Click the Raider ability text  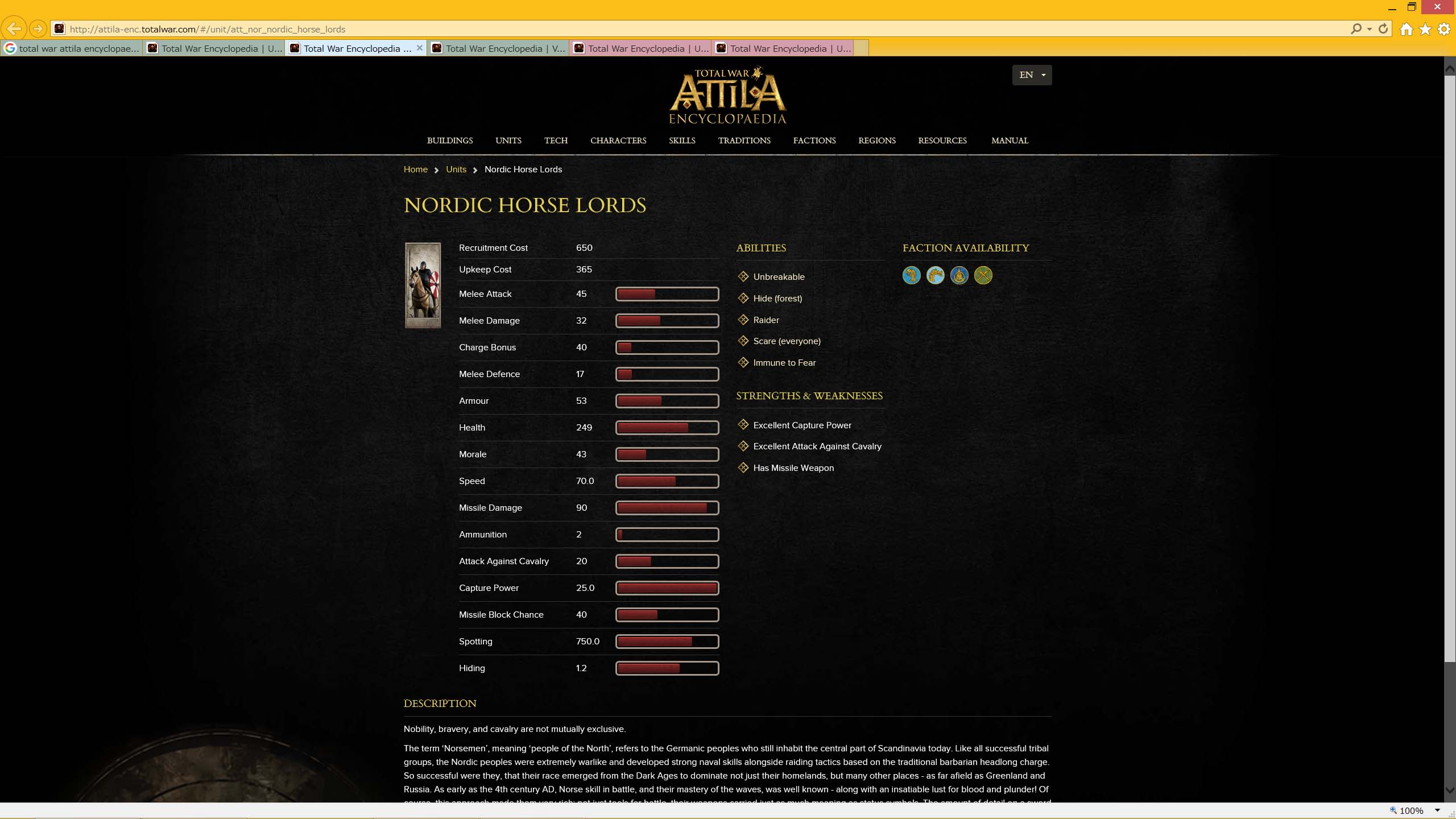pos(766,320)
